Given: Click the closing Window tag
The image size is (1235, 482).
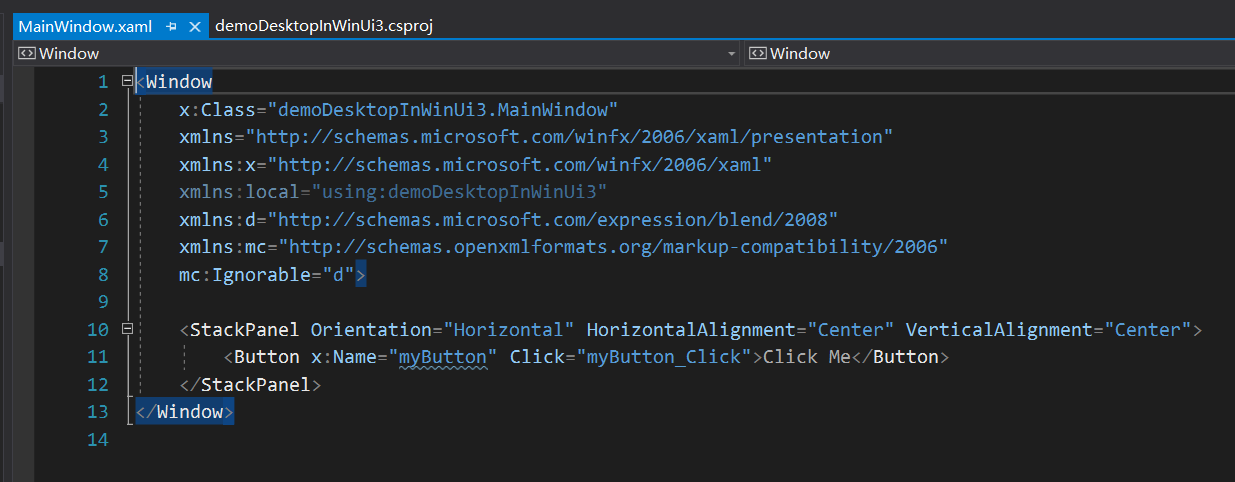Looking at the screenshot, I should (x=184, y=412).
